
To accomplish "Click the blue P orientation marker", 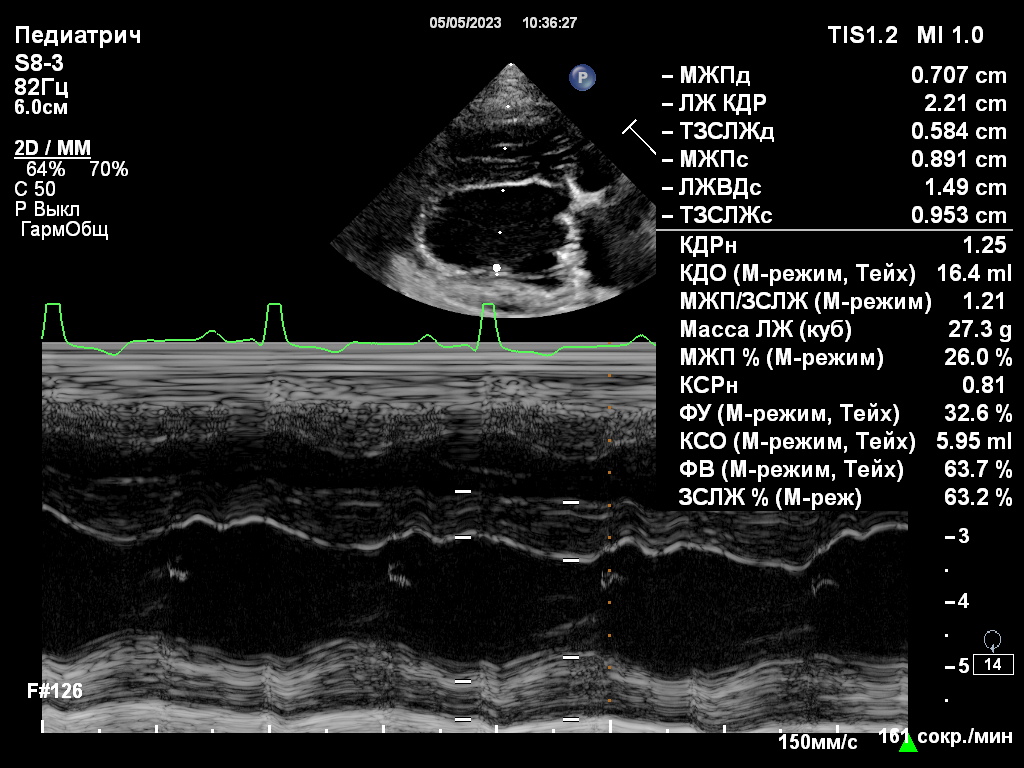I will [582, 77].
